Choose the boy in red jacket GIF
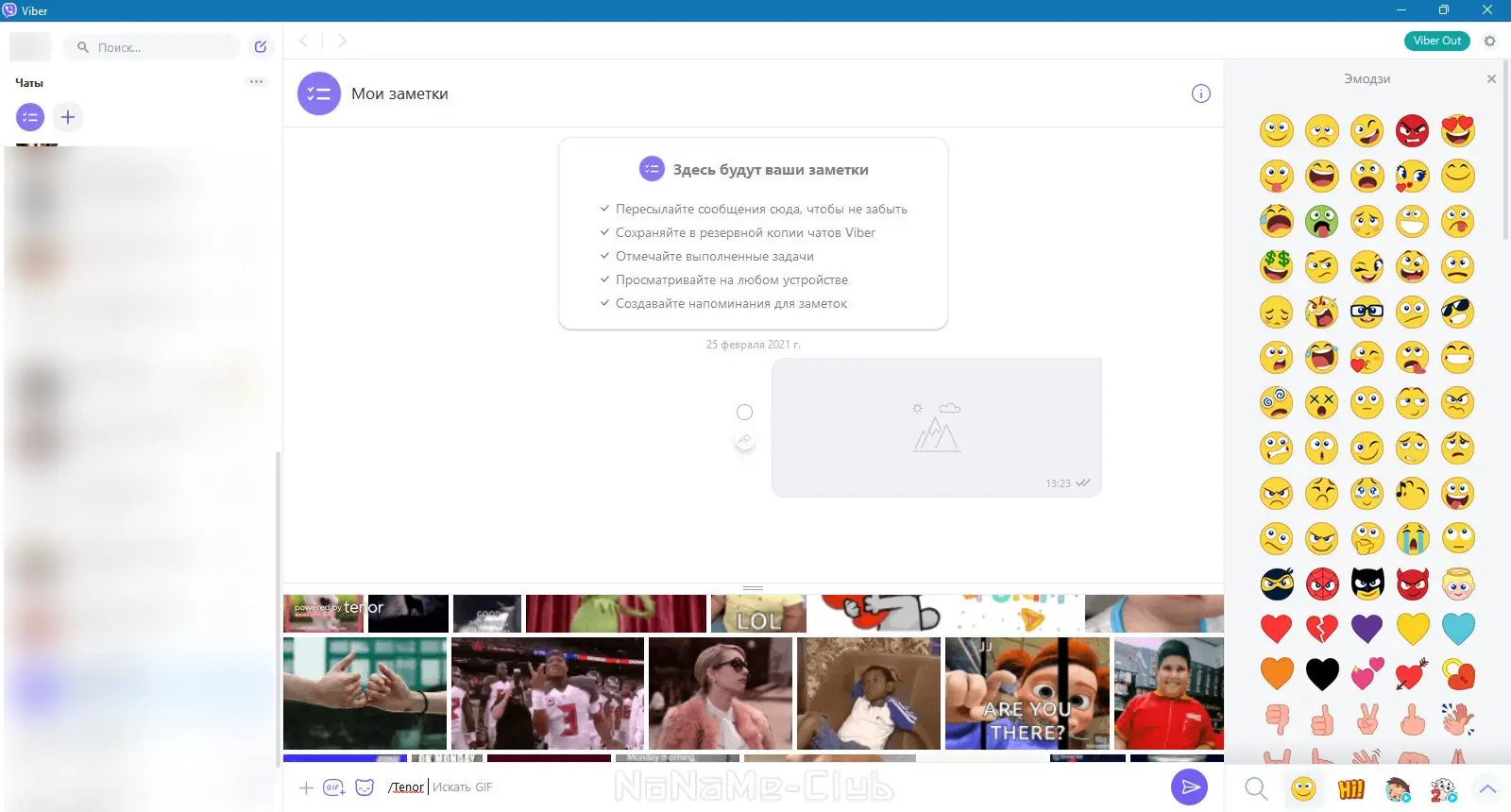This screenshot has width=1511, height=812. 1169,693
